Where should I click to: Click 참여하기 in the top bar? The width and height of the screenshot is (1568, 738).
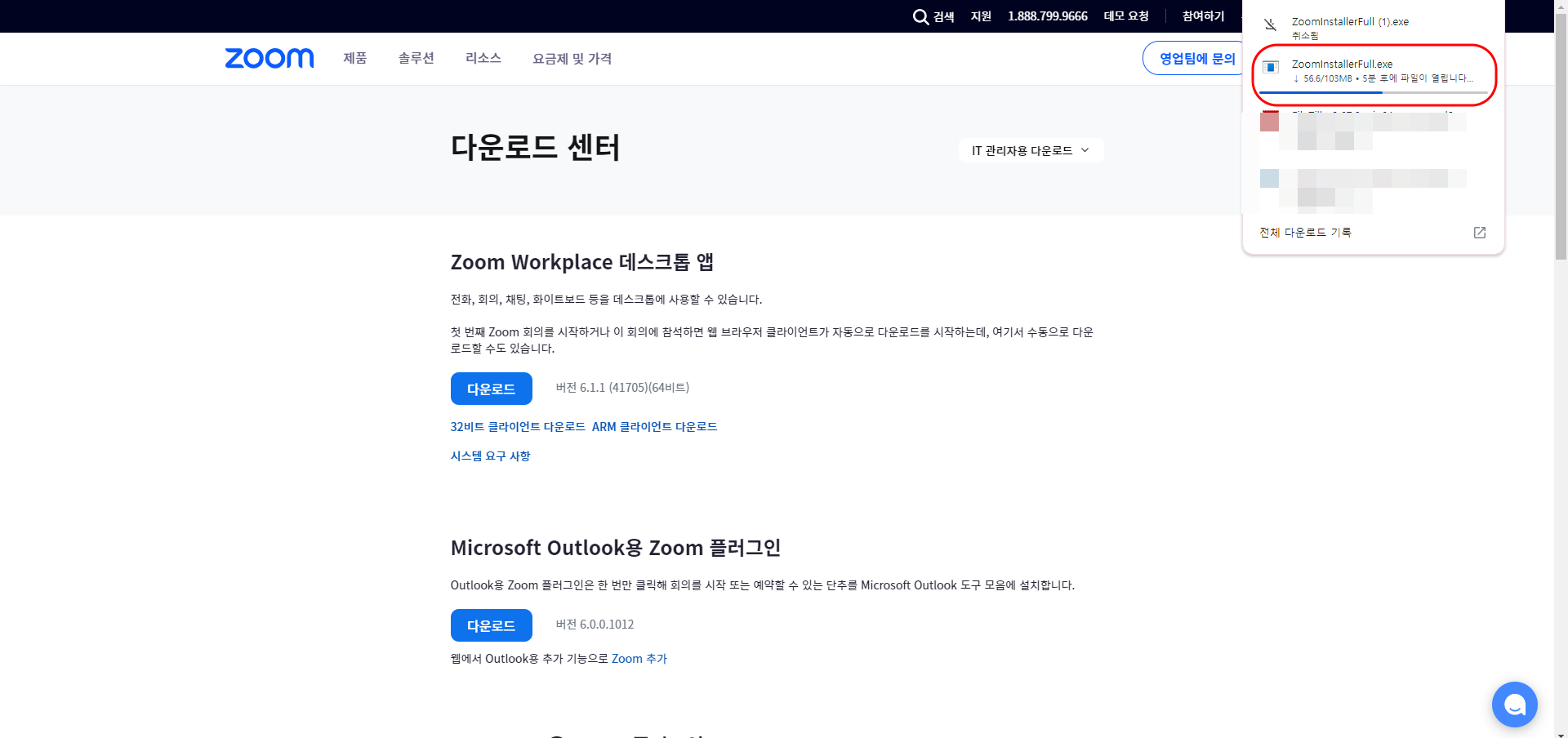tap(1204, 16)
